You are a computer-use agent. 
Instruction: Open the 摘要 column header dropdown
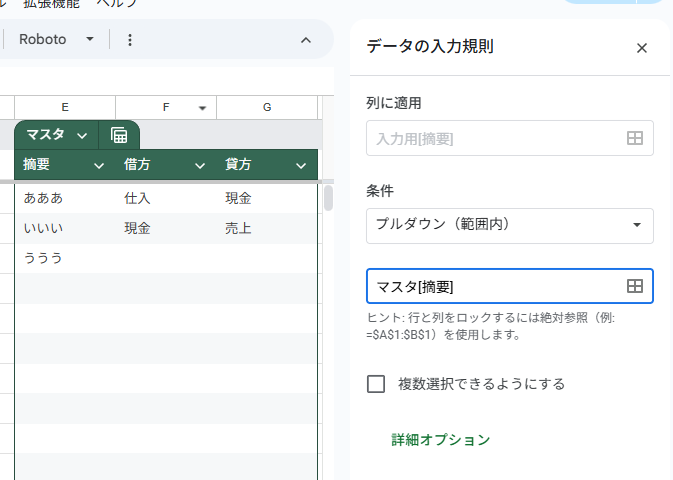[x=98, y=165]
